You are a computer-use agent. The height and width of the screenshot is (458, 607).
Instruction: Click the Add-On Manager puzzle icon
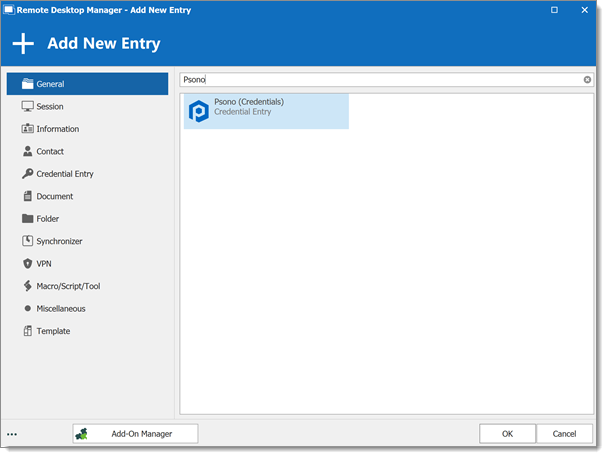coord(82,434)
